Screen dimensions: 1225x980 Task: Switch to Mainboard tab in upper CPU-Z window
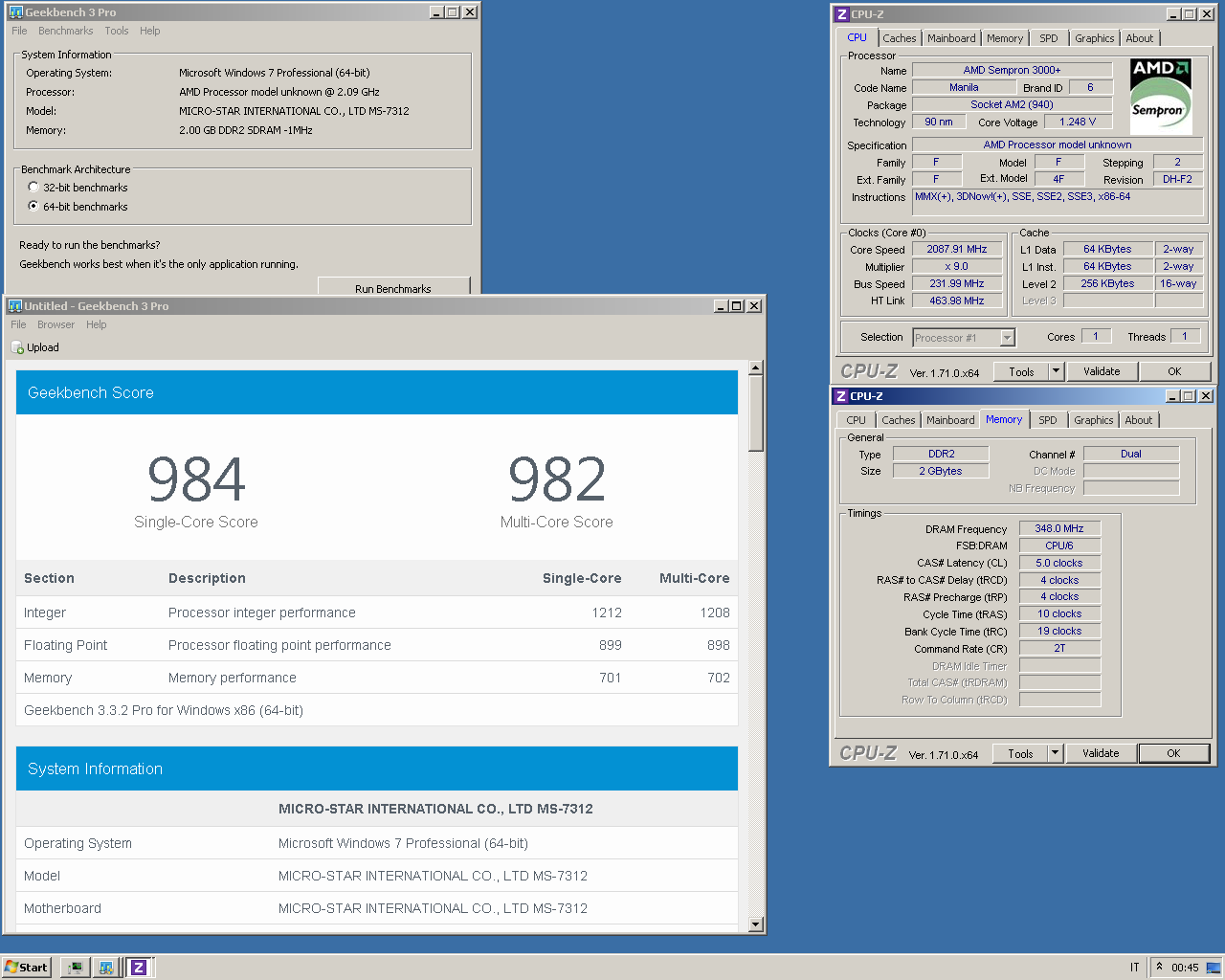[x=951, y=38]
